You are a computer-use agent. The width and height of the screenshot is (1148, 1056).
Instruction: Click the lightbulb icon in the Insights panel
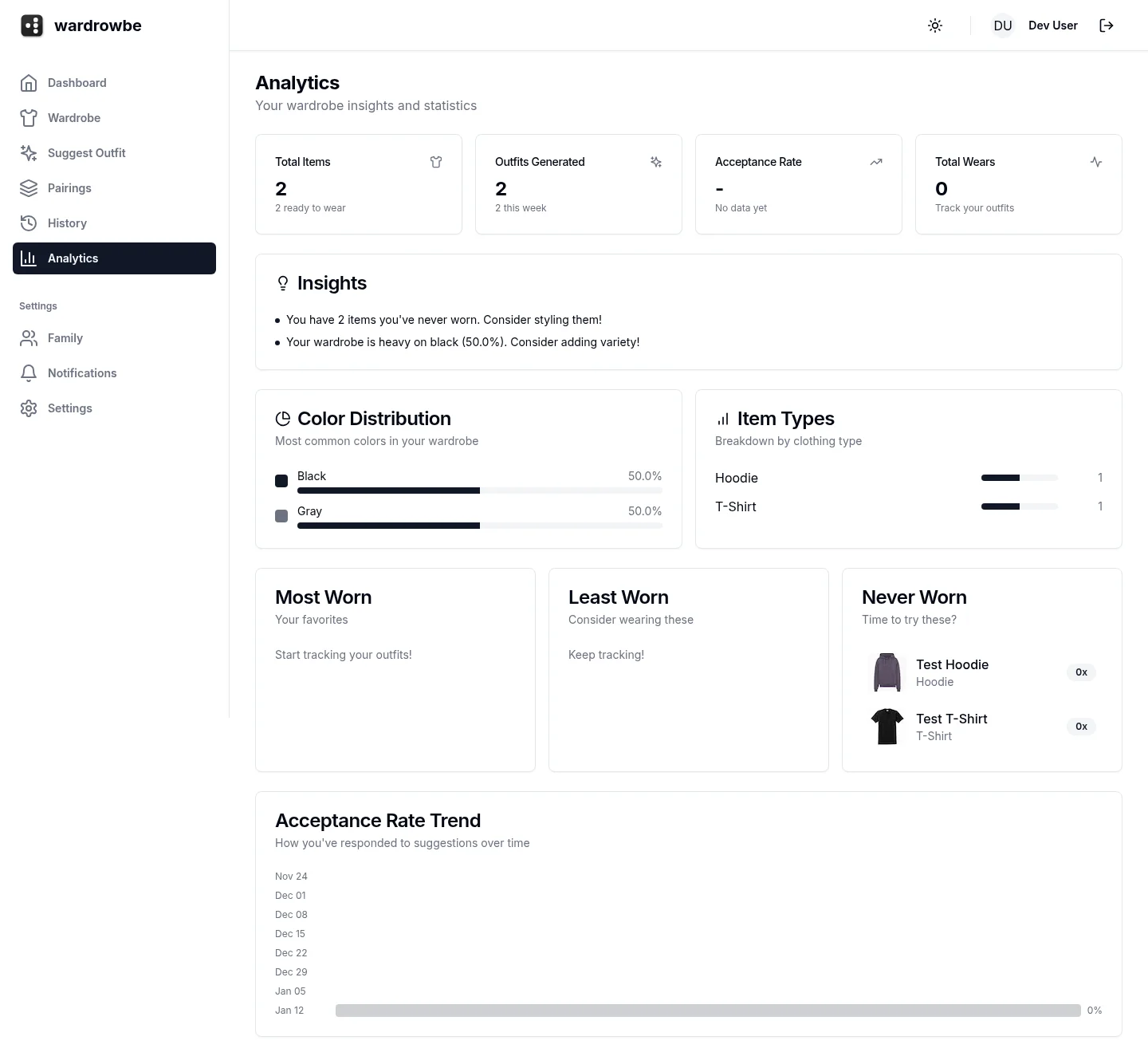tap(283, 283)
